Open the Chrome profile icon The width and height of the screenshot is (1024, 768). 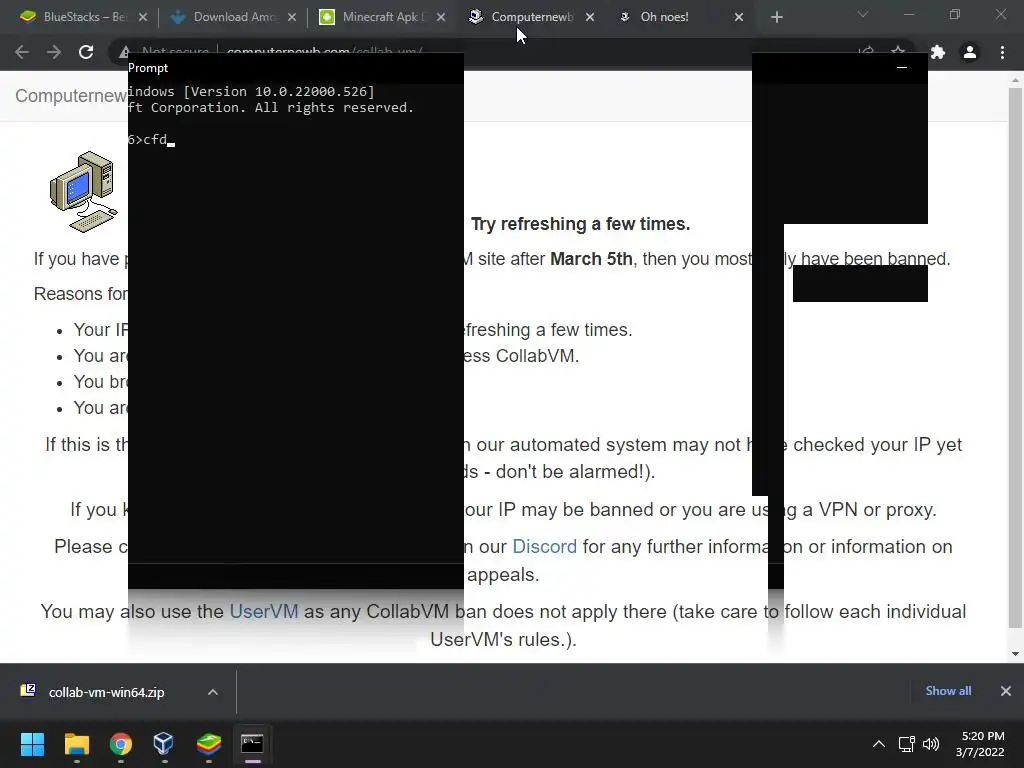pos(970,52)
